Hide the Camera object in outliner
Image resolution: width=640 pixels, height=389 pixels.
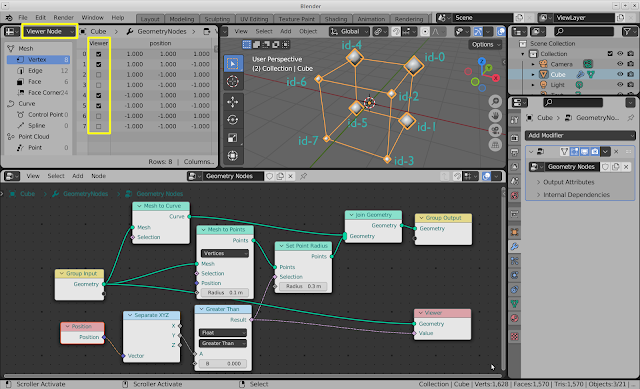(x=620, y=64)
